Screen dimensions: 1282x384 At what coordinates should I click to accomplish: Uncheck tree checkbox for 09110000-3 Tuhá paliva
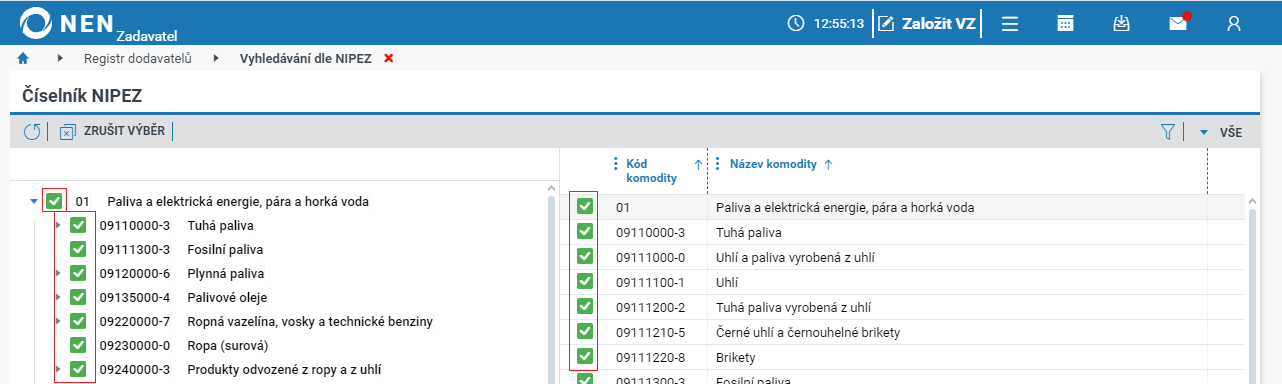point(78,225)
